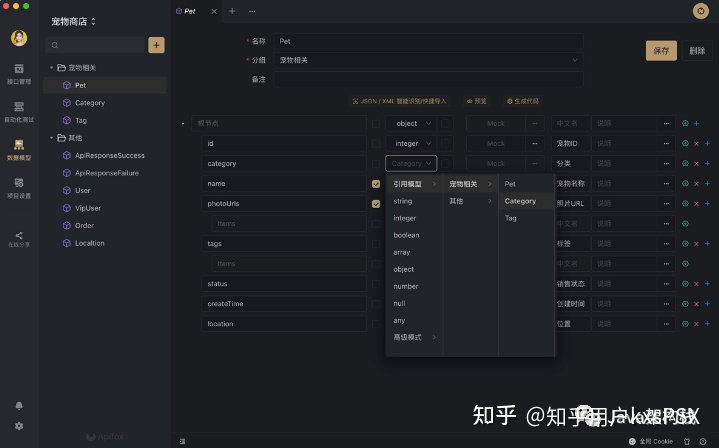
Task: Select Category in the model submenu
Action: tap(526, 201)
